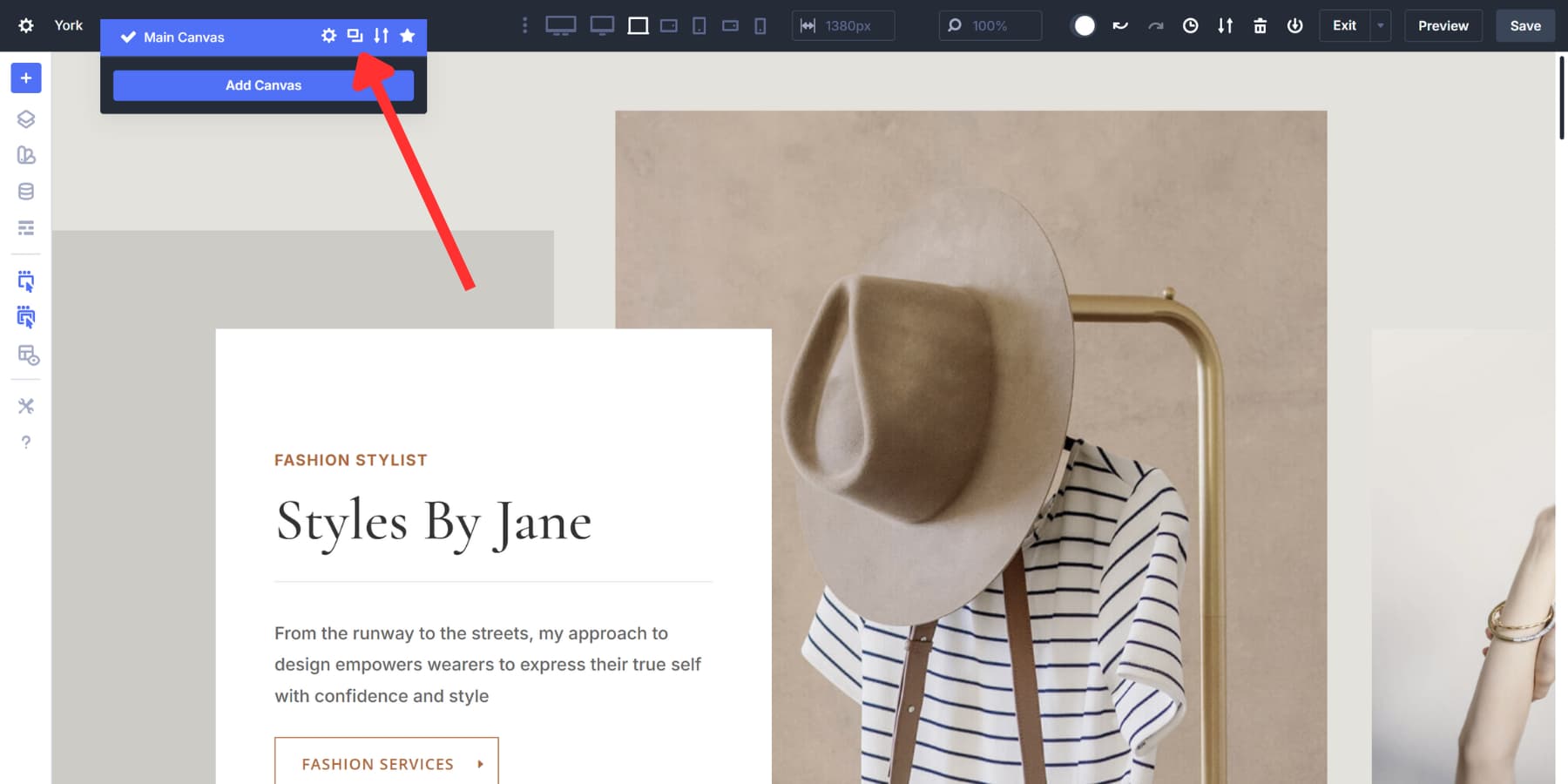This screenshot has width=1568, height=784.
Task: Open the Add Elements panel
Action: [25, 78]
